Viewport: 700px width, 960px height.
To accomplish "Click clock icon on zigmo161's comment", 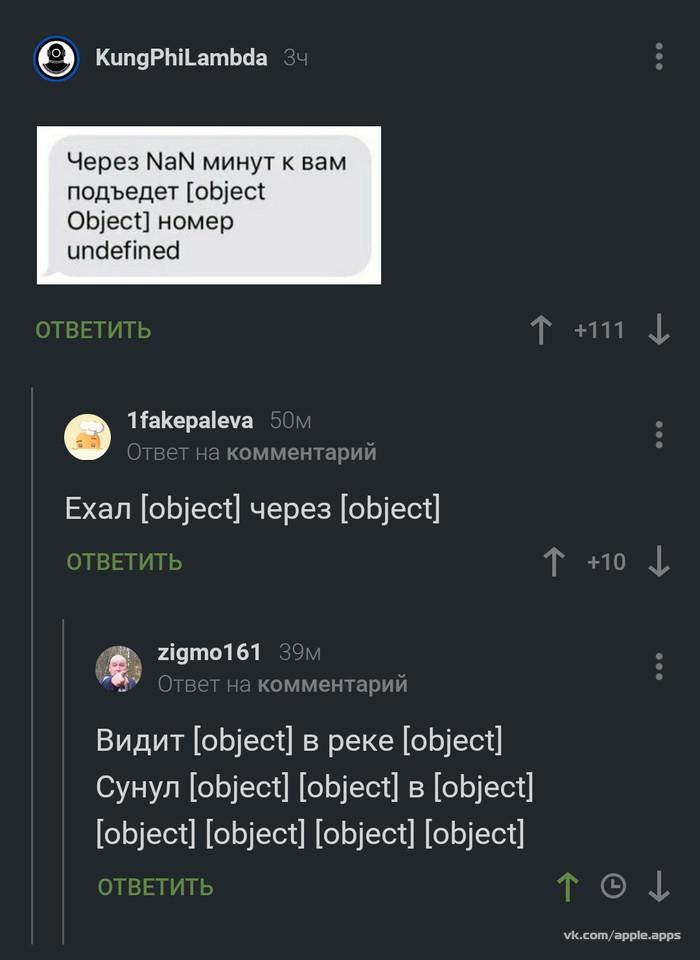I will click(612, 886).
